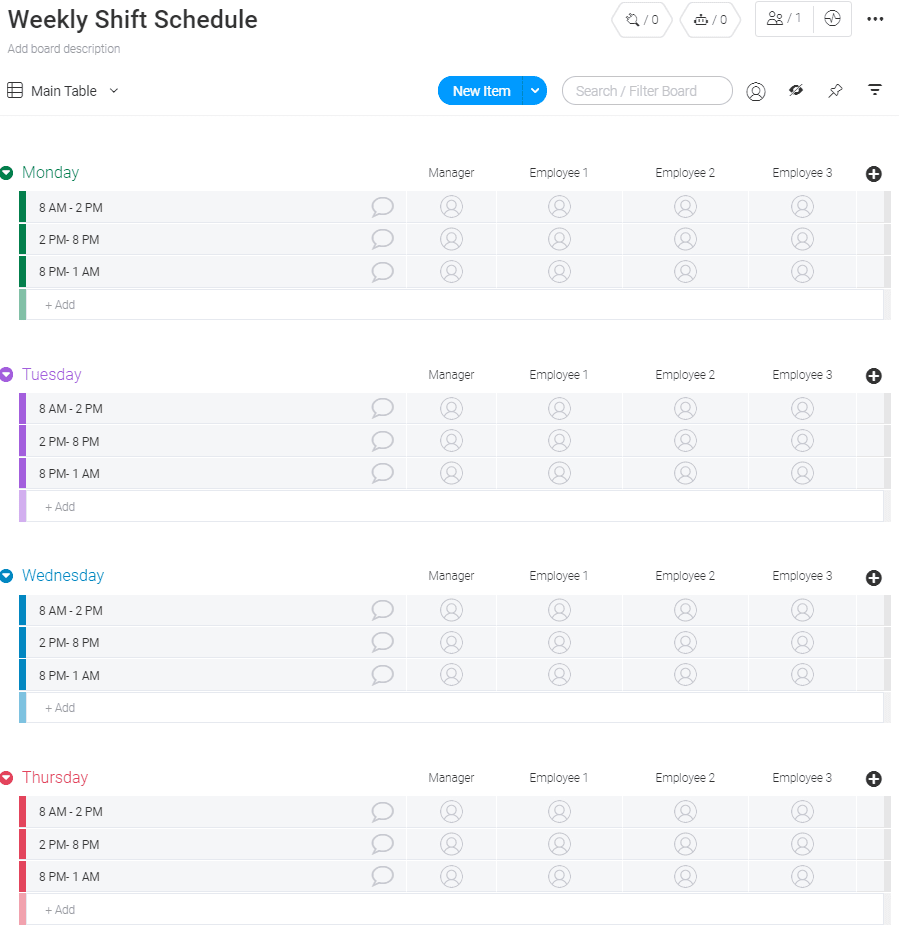
Task: Collapse the Tuesday group
Action: click(7, 375)
